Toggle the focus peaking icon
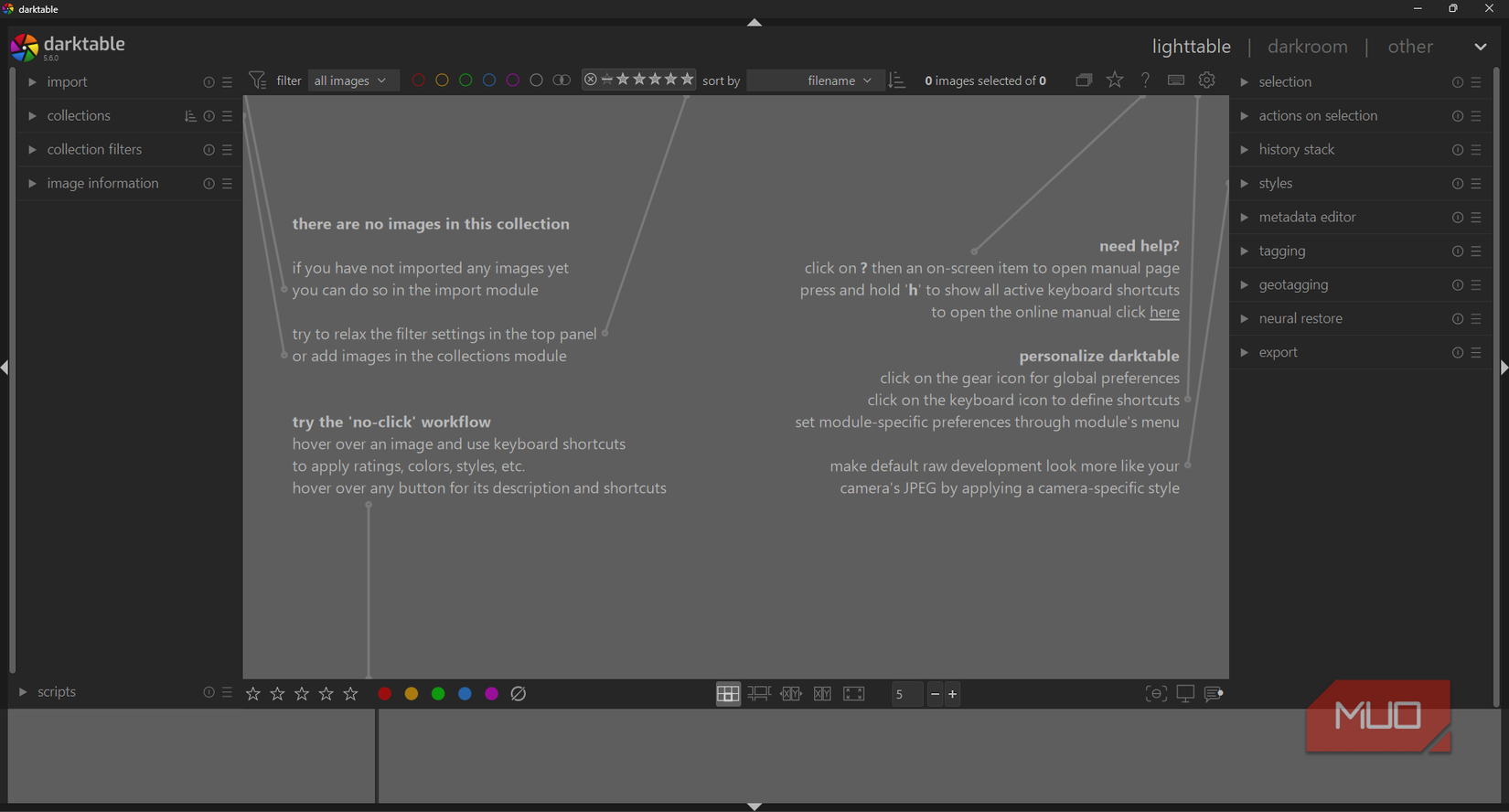 (1156, 694)
